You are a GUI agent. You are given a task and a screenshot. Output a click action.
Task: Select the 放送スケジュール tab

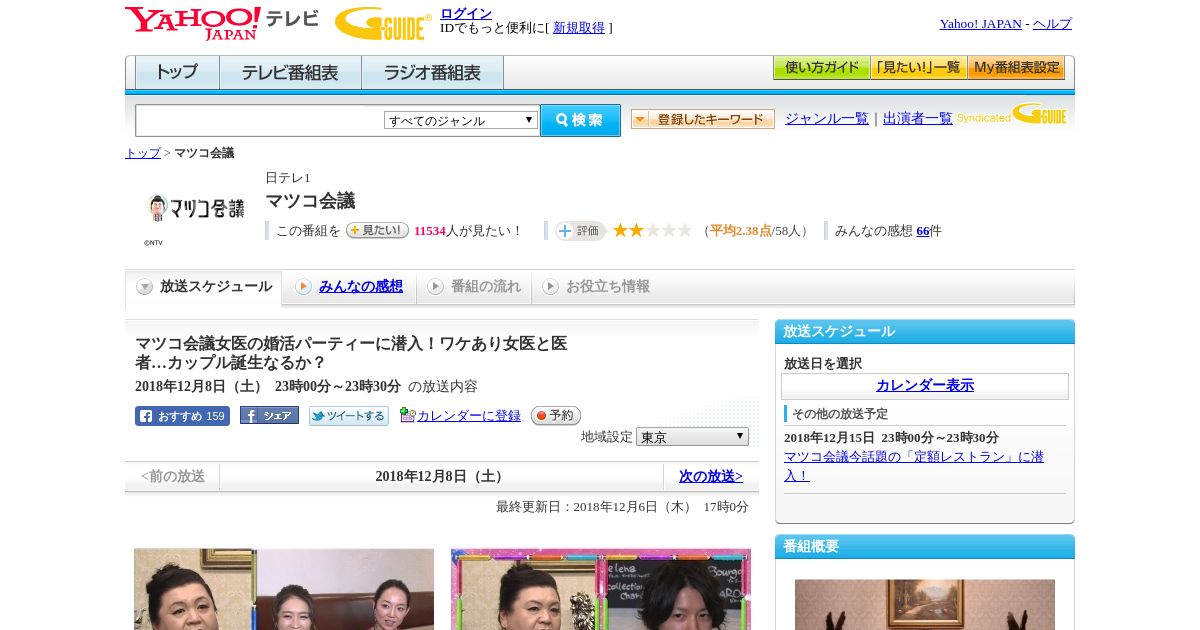pyautogui.click(x=204, y=287)
